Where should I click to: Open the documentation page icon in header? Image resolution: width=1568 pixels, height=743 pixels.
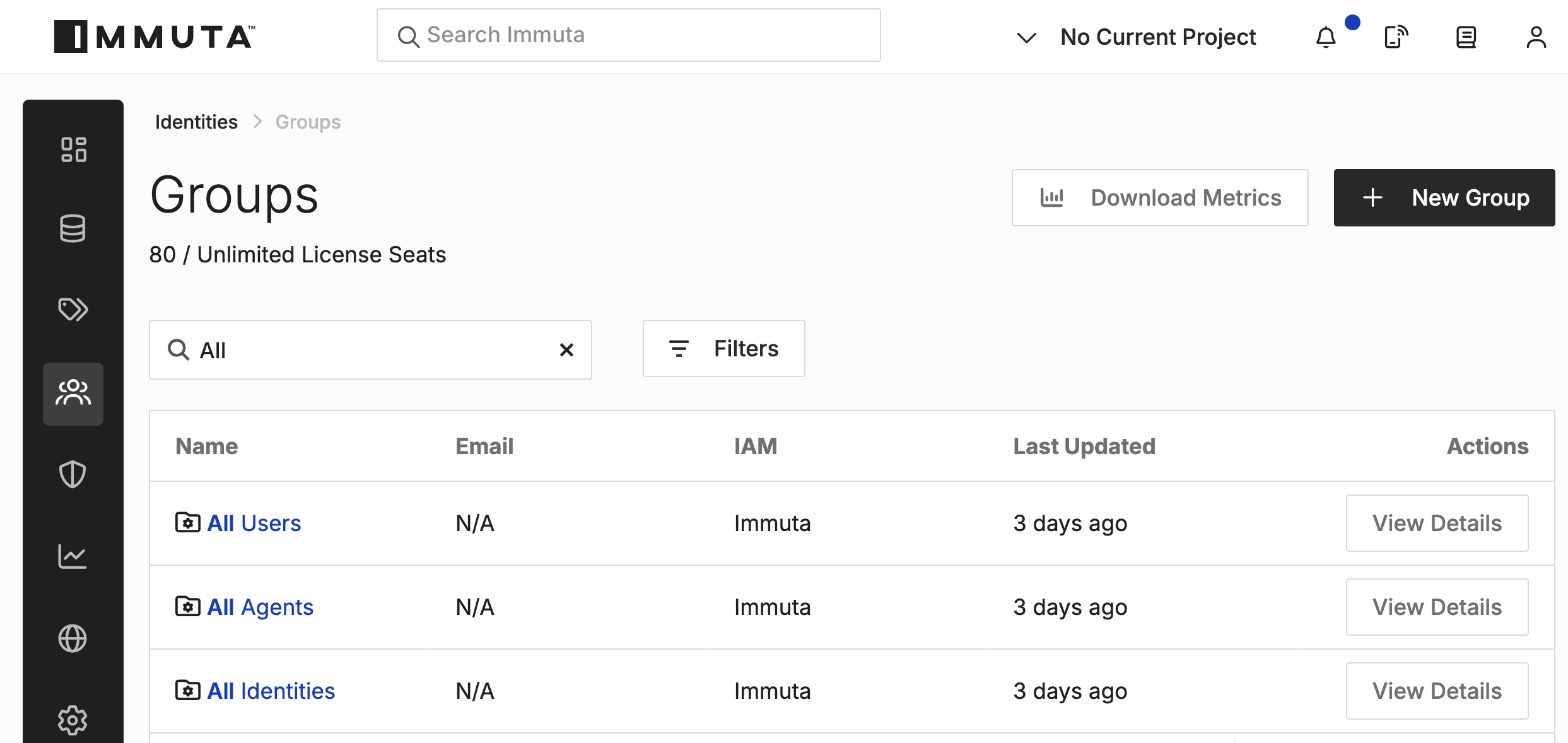[1466, 37]
